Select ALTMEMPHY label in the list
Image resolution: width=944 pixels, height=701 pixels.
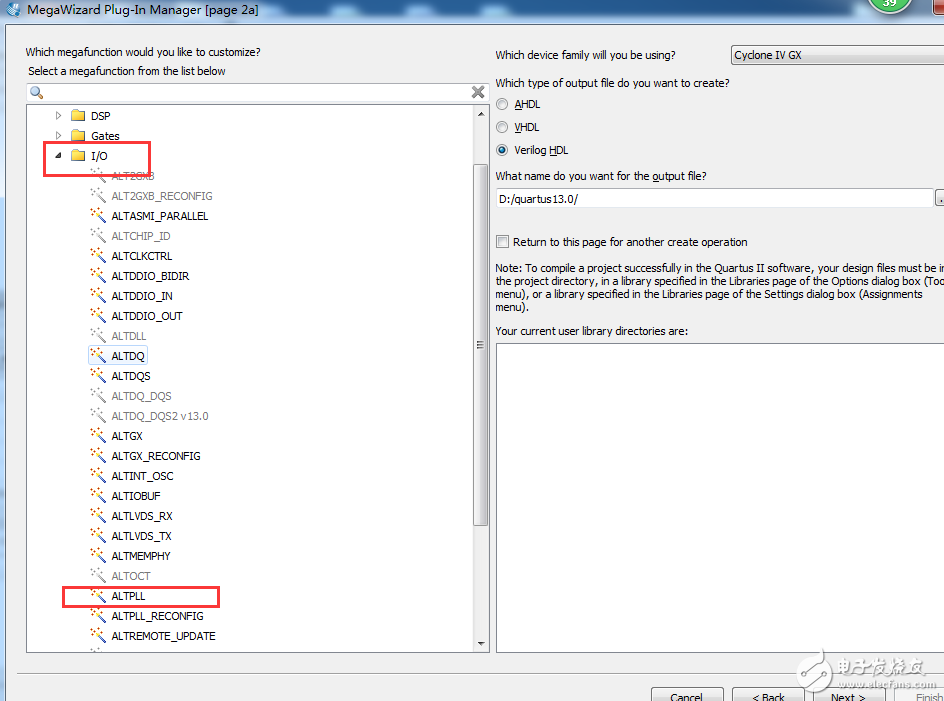click(141, 555)
